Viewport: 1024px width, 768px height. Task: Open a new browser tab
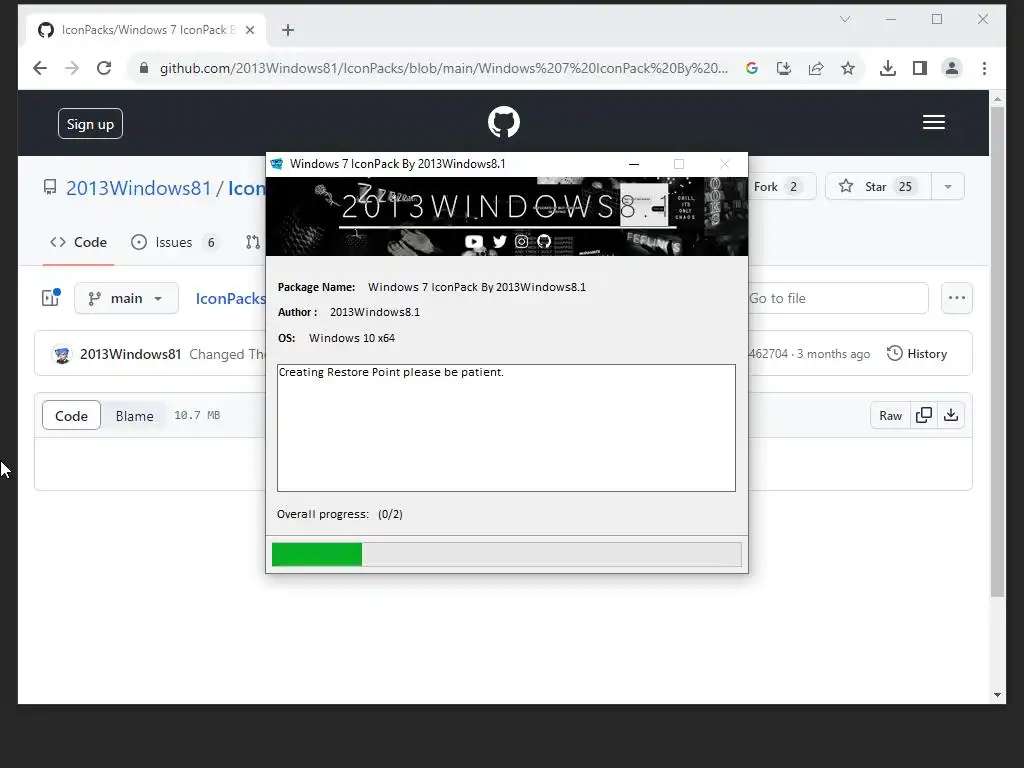click(x=288, y=30)
